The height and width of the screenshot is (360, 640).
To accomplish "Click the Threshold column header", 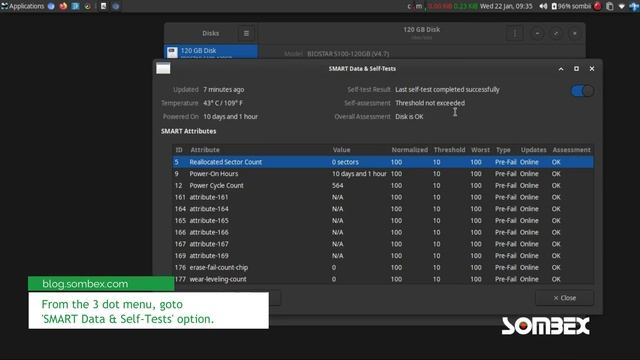I will click(449, 150).
